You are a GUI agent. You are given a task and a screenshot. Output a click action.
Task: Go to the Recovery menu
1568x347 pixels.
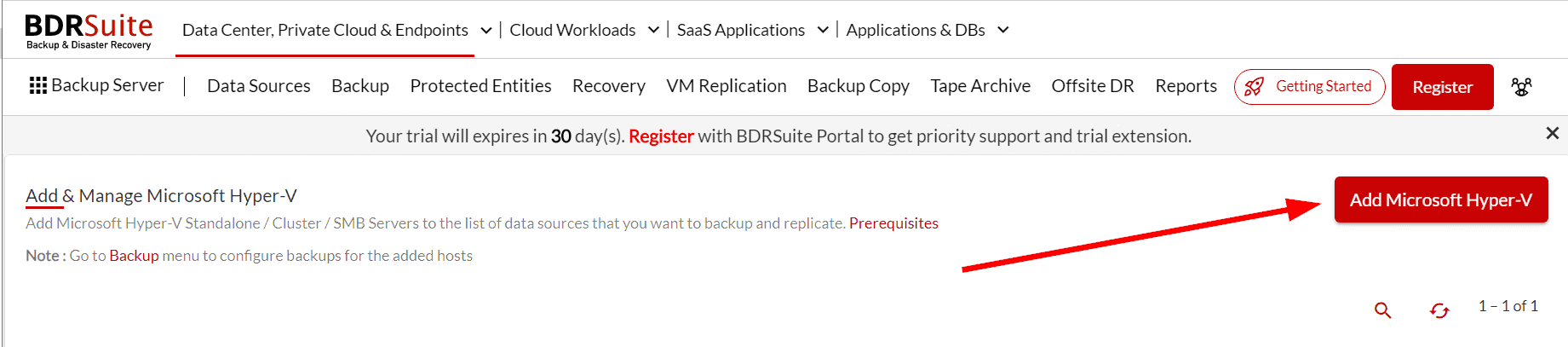click(x=609, y=86)
